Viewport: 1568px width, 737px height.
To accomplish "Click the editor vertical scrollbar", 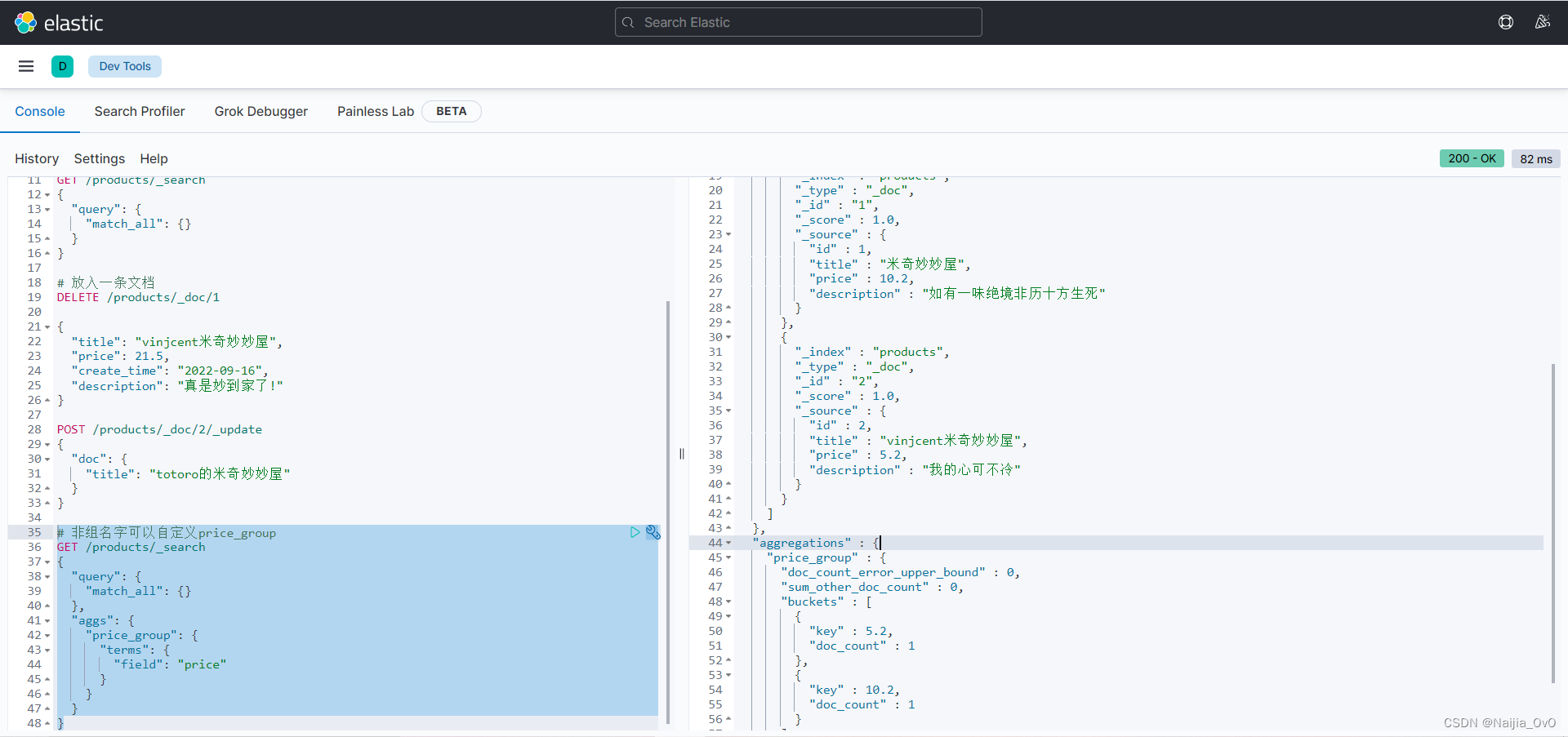I will (x=668, y=512).
